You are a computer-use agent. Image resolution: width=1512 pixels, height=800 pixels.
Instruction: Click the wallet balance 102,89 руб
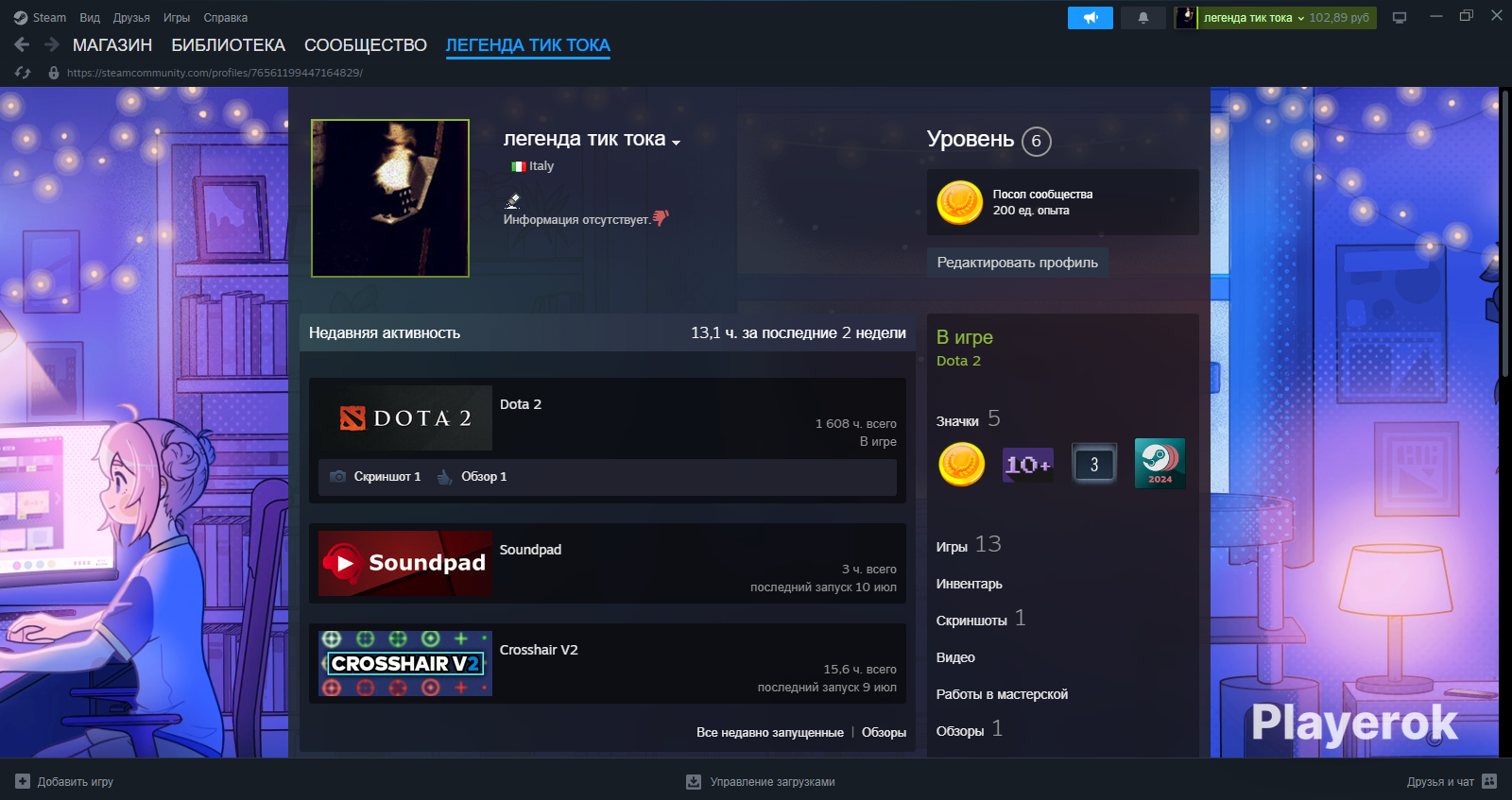1339,18
